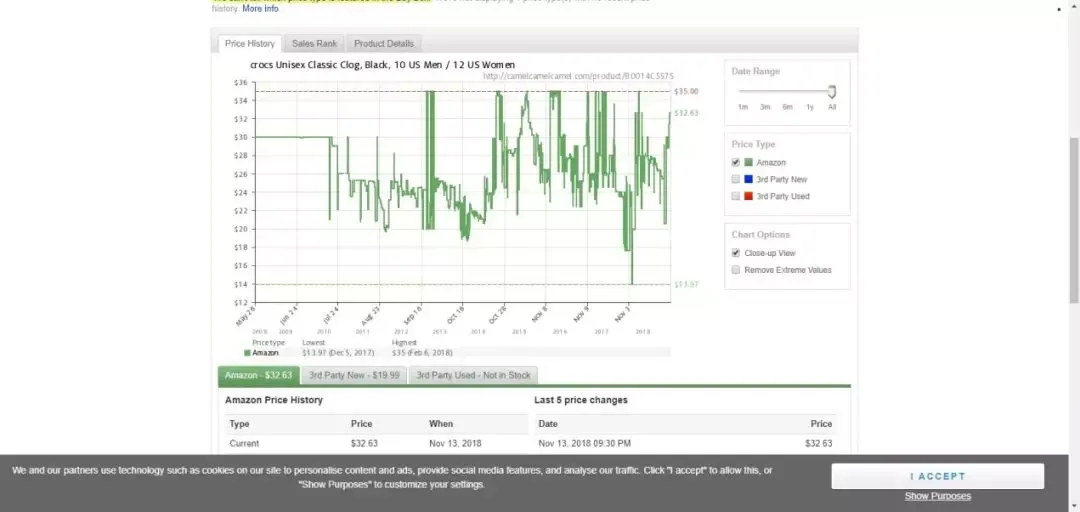1080x512 pixels.
Task: Open the Product Details tab
Action: coord(383,44)
